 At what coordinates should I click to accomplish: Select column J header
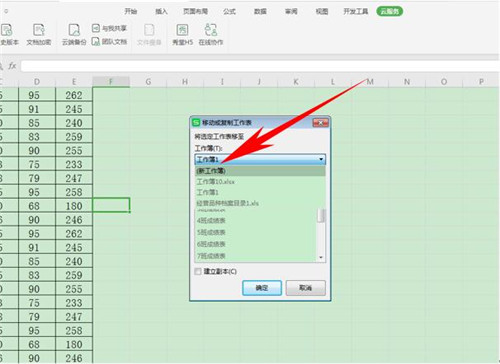(x=259, y=82)
